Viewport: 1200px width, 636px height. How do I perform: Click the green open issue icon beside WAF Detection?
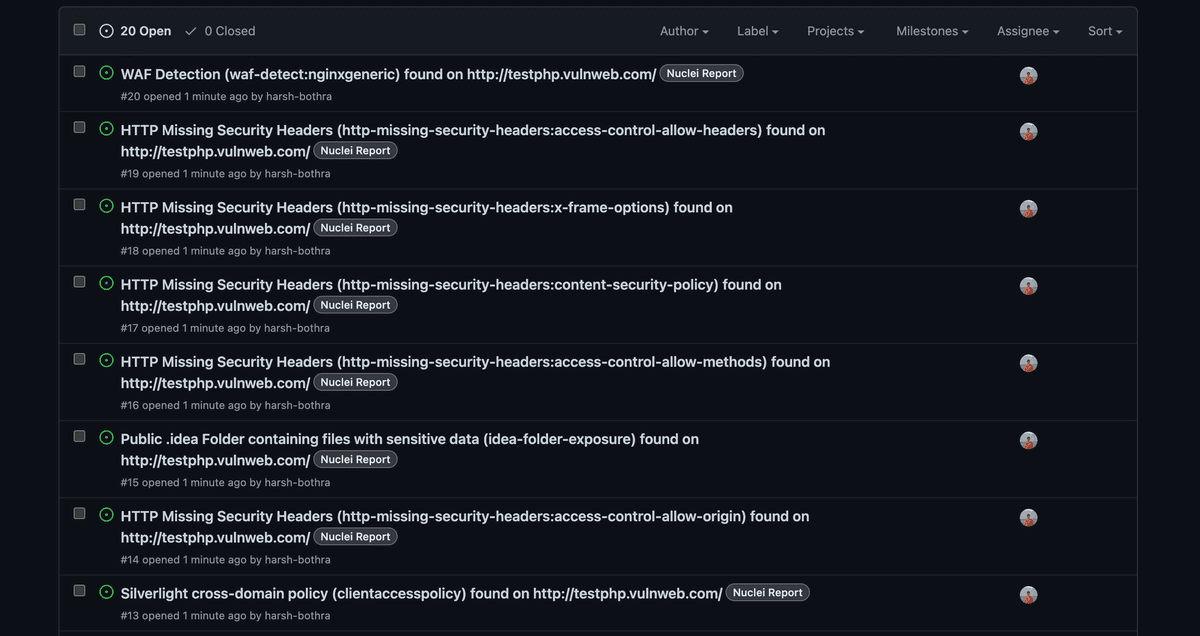pos(106,74)
